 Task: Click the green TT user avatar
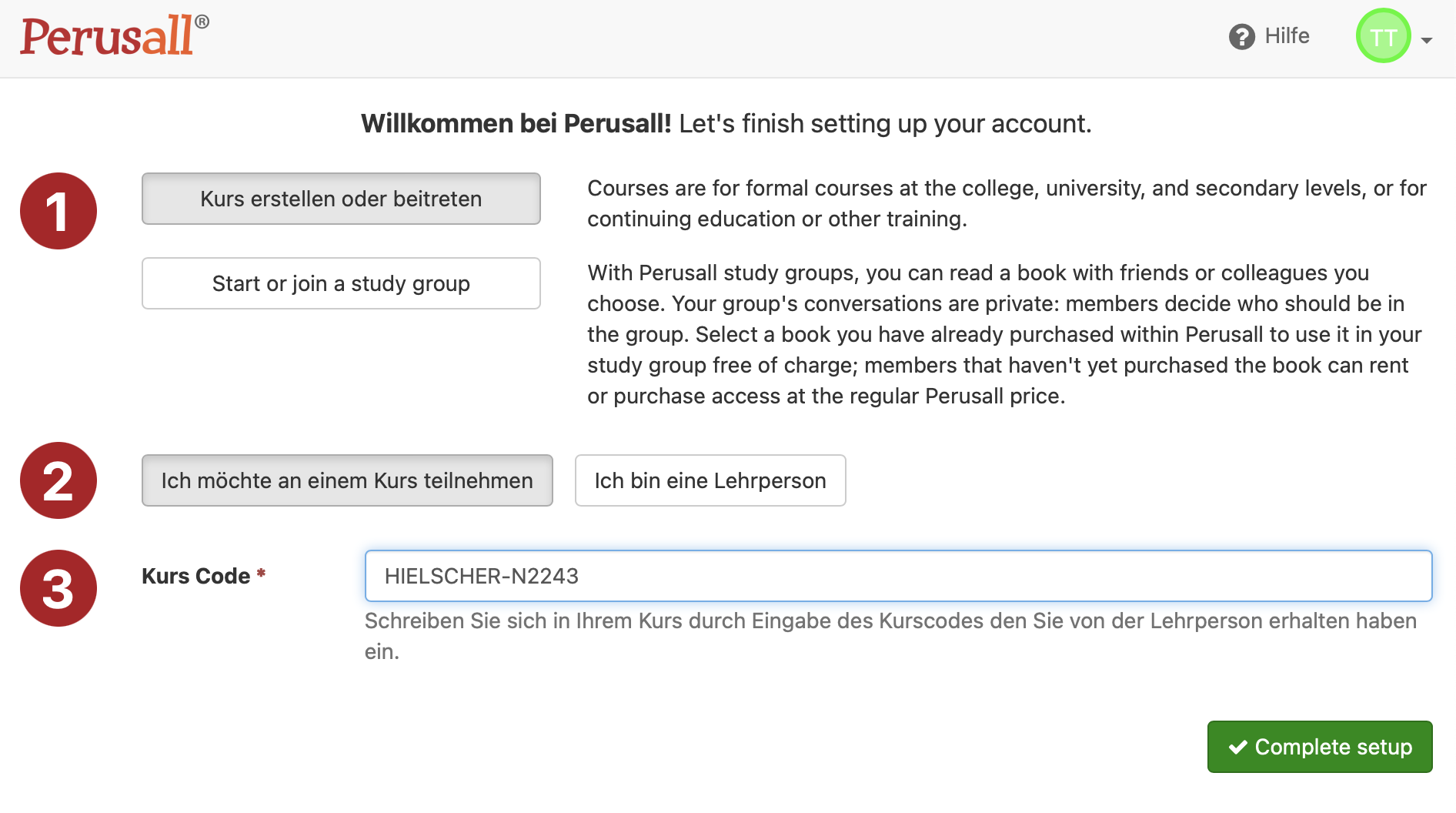pyautogui.click(x=1383, y=36)
